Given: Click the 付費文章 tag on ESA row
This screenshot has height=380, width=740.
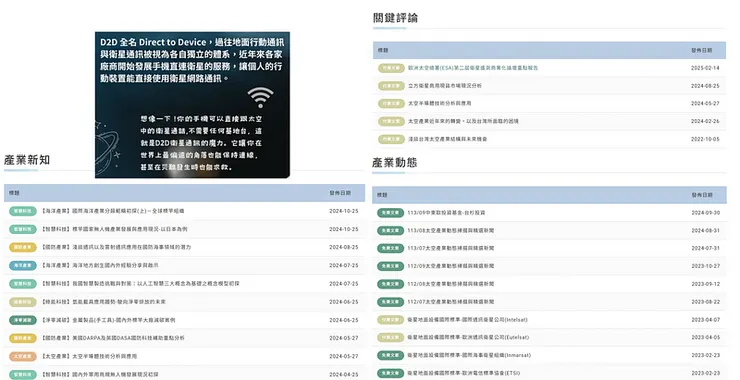Looking at the screenshot, I should tap(391, 68).
